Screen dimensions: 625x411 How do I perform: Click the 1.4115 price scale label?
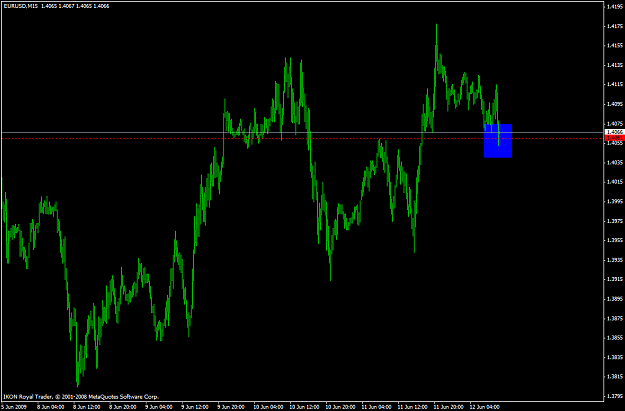615,85
